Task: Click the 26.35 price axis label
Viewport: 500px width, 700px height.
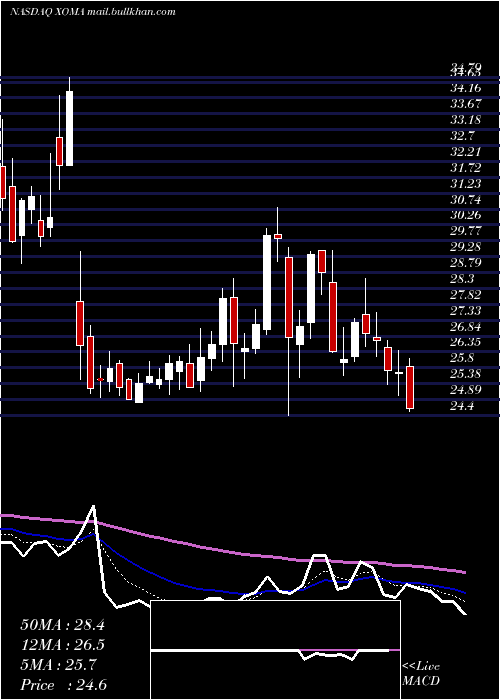Action: tap(466, 342)
